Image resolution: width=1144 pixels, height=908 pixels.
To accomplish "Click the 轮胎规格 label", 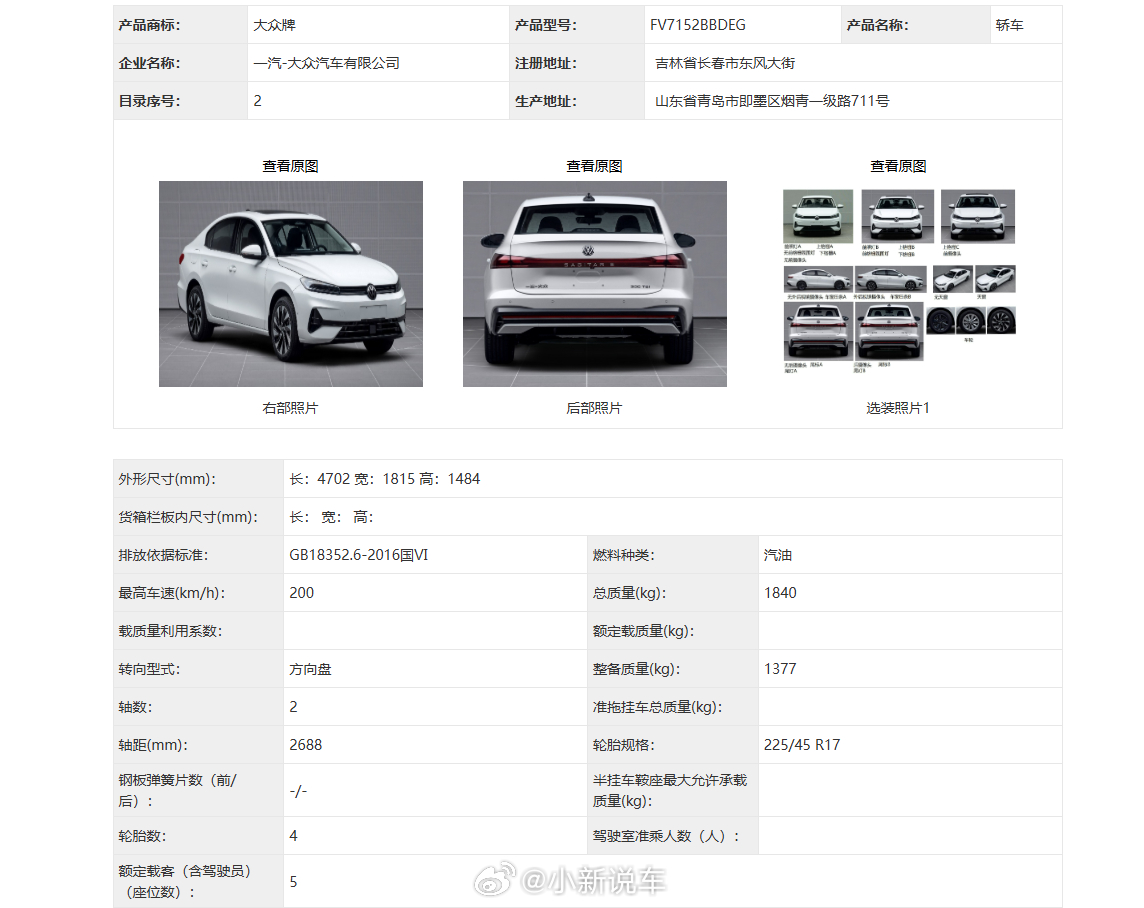I will [x=624, y=744].
